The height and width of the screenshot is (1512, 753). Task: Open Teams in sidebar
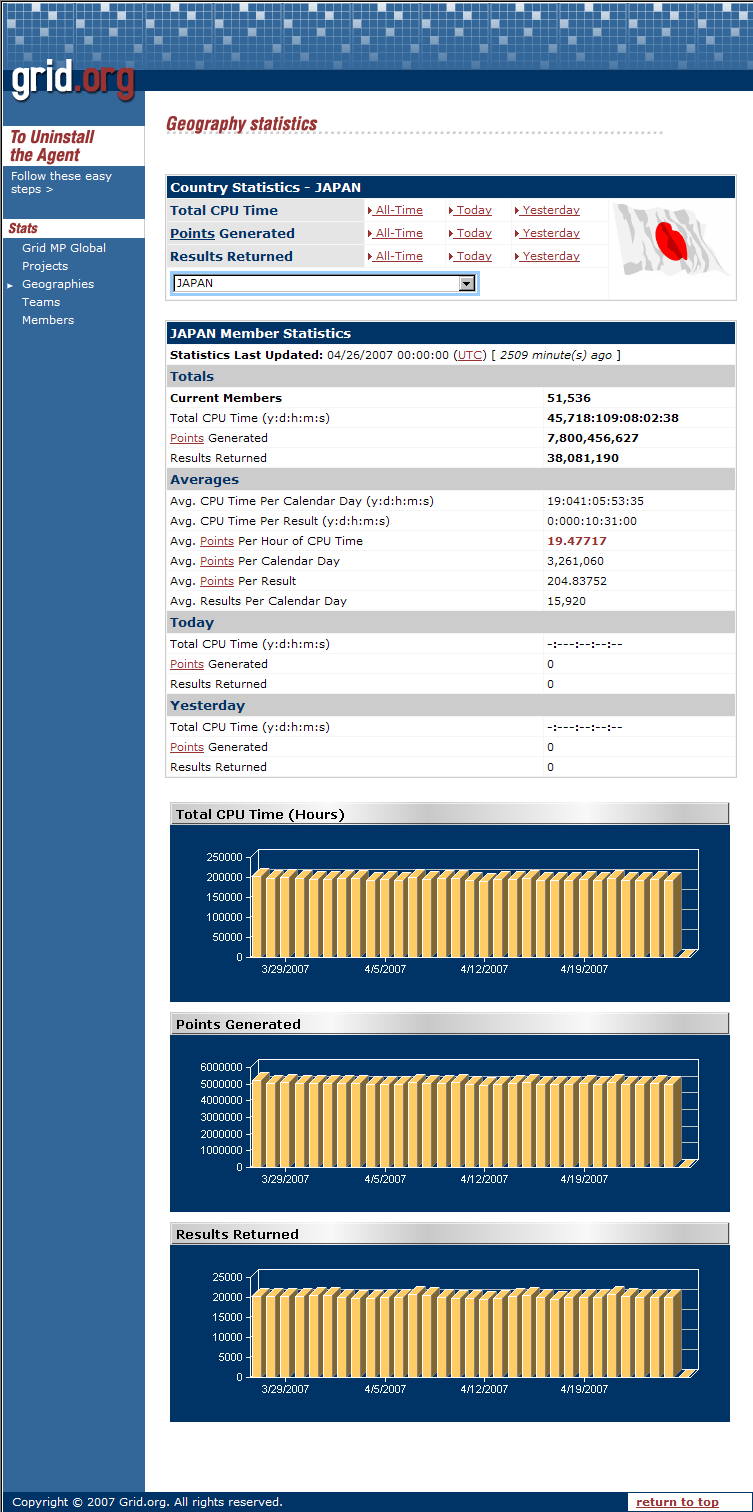pyautogui.click(x=41, y=302)
